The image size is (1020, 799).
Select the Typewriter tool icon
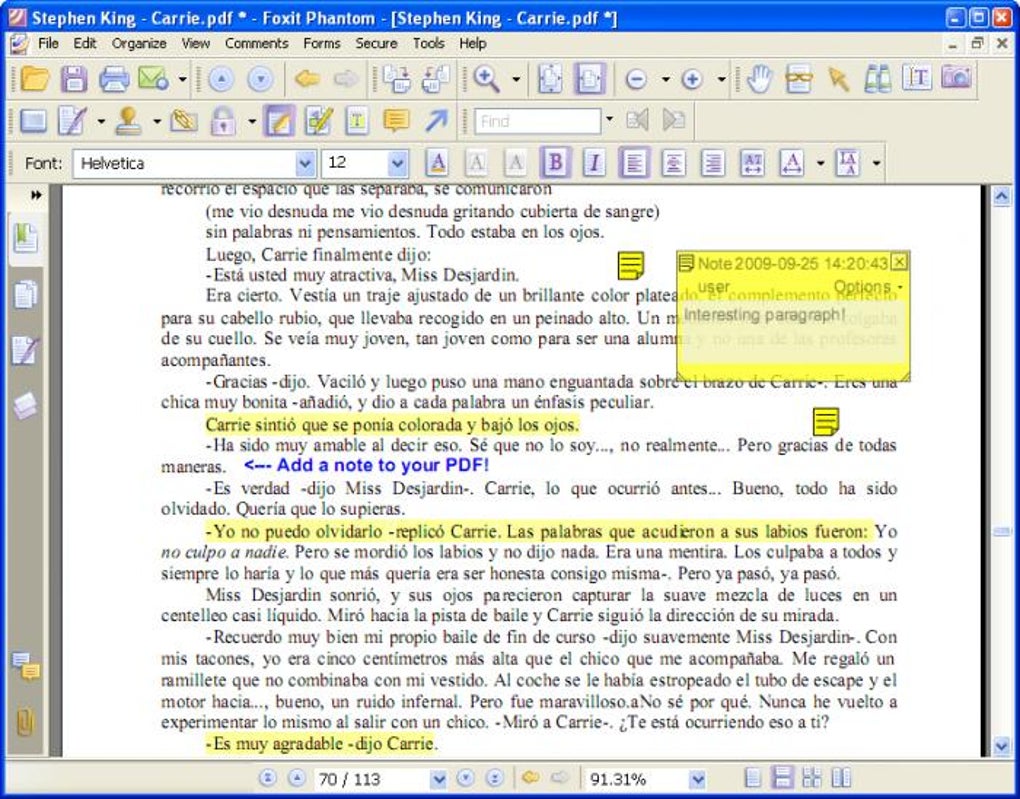click(357, 121)
